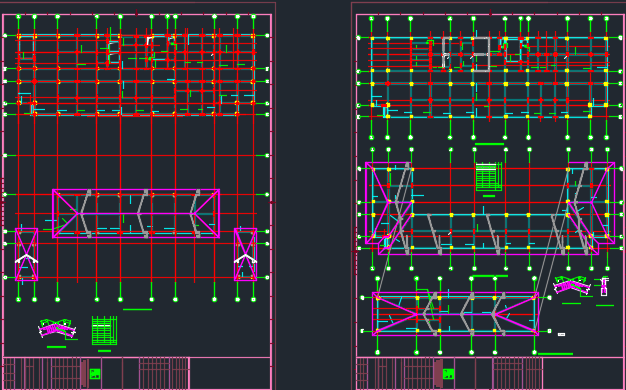The height and width of the screenshot is (390, 626).
Task: Select the small white section detail on right sheet
Action: pyautogui.click(x=604, y=287)
